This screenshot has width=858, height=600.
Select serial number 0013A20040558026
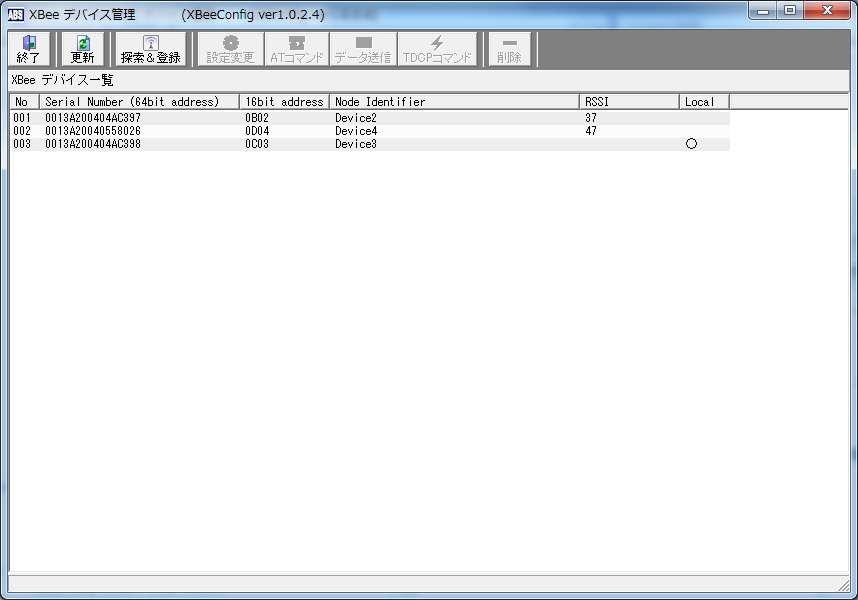point(93,131)
